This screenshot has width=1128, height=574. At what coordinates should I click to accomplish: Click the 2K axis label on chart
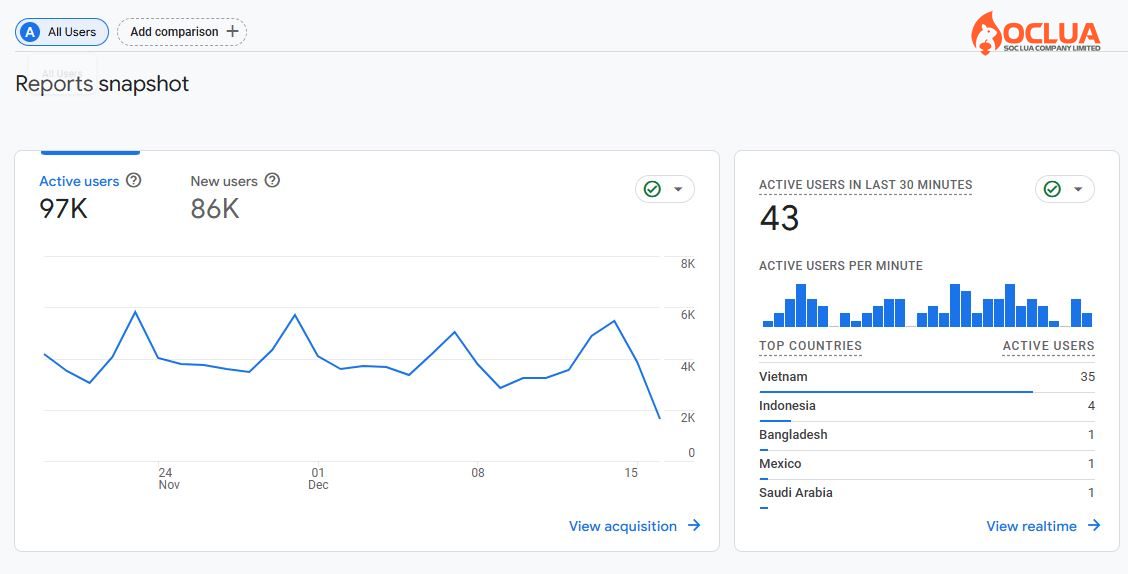[x=688, y=417]
